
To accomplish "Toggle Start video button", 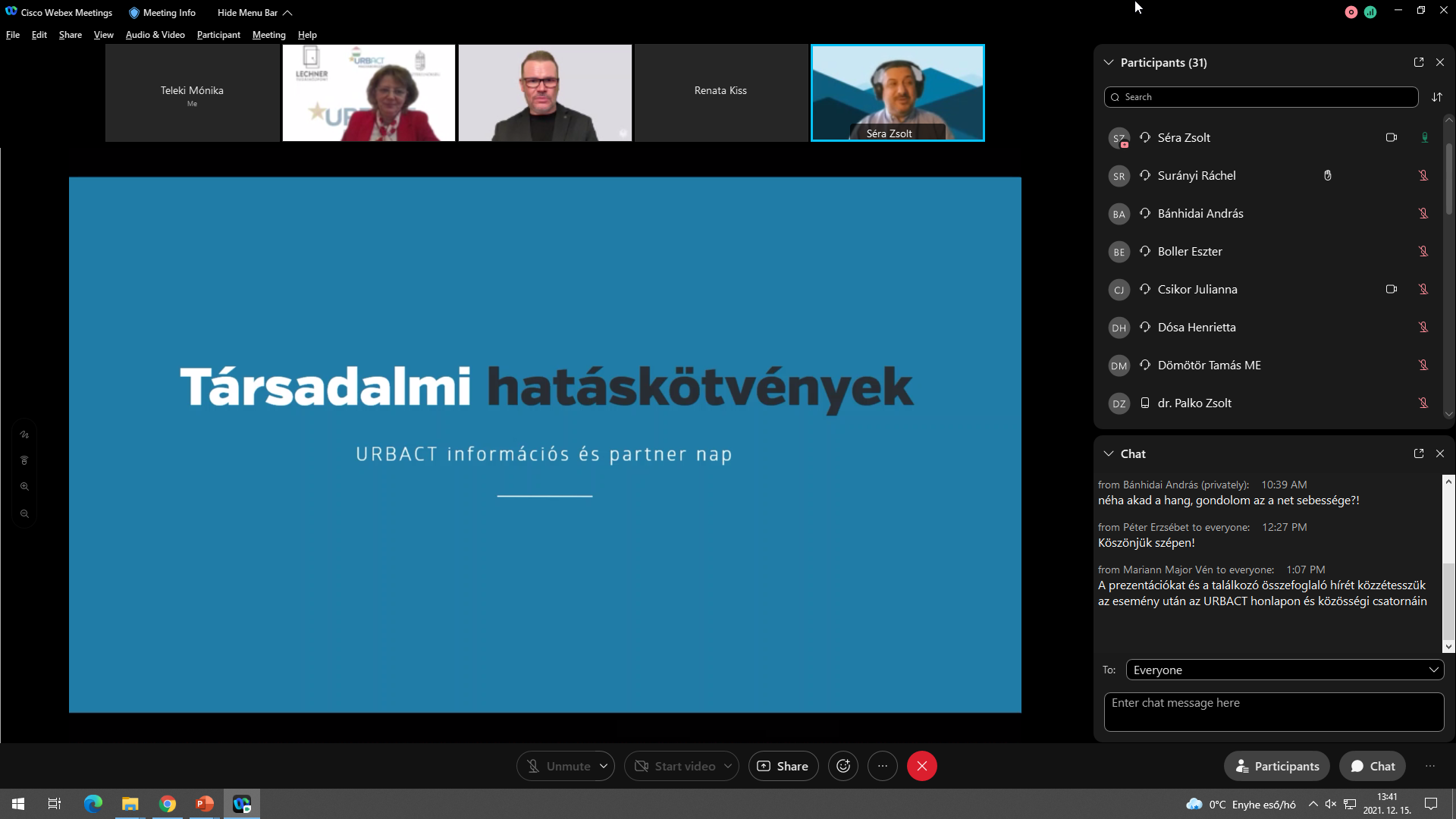I will click(675, 766).
